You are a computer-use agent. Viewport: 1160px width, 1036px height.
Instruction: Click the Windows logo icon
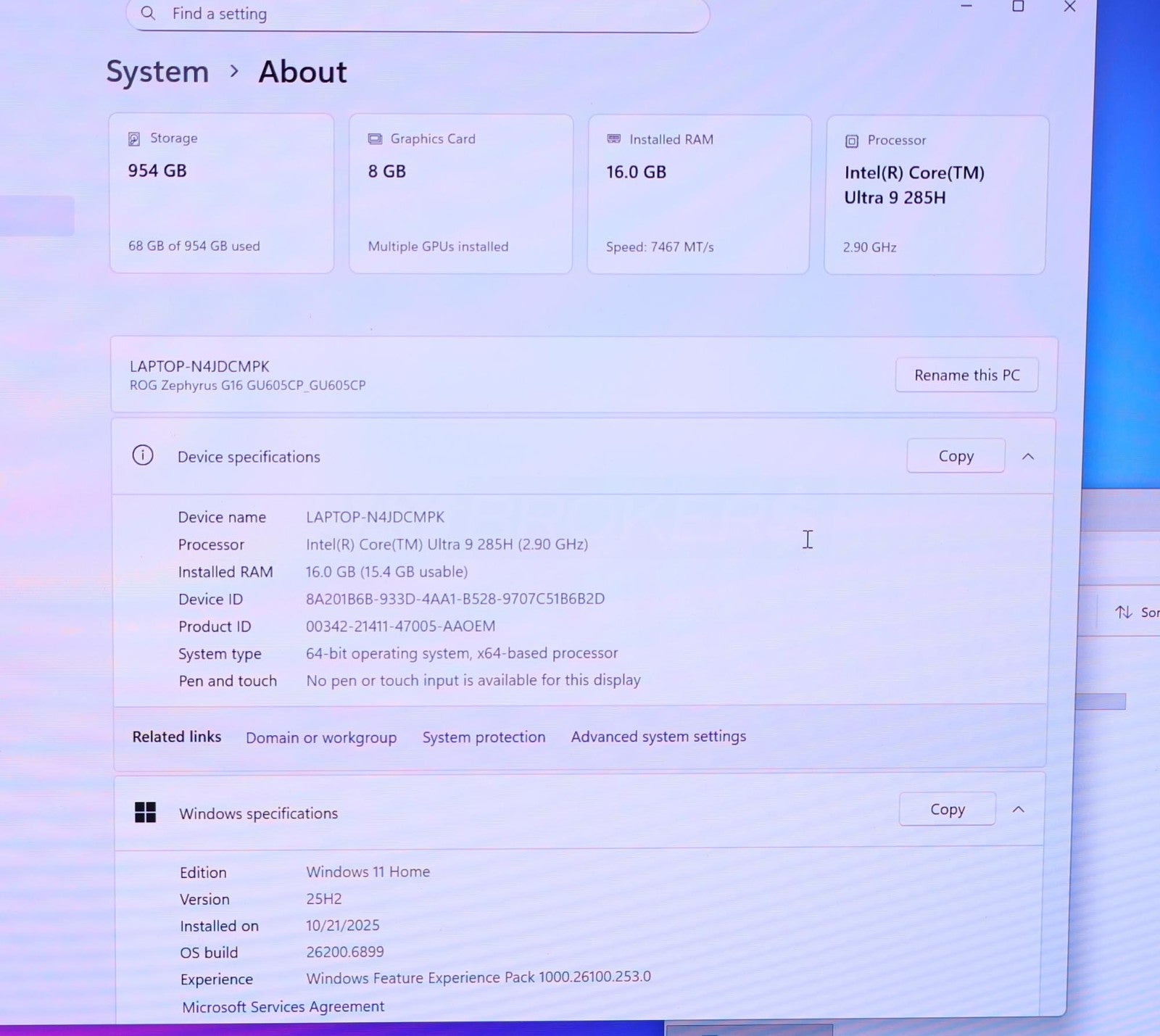(x=145, y=813)
